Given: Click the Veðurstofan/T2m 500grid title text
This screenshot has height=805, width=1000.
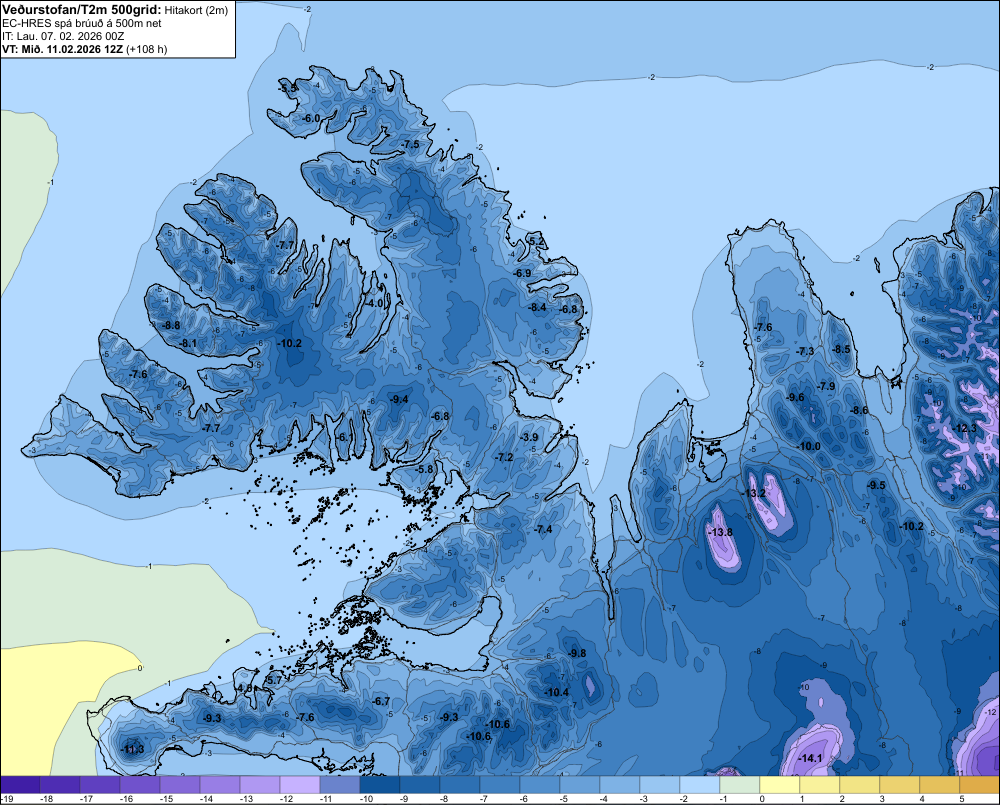Looking at the screenshot, I should [81, 10].
